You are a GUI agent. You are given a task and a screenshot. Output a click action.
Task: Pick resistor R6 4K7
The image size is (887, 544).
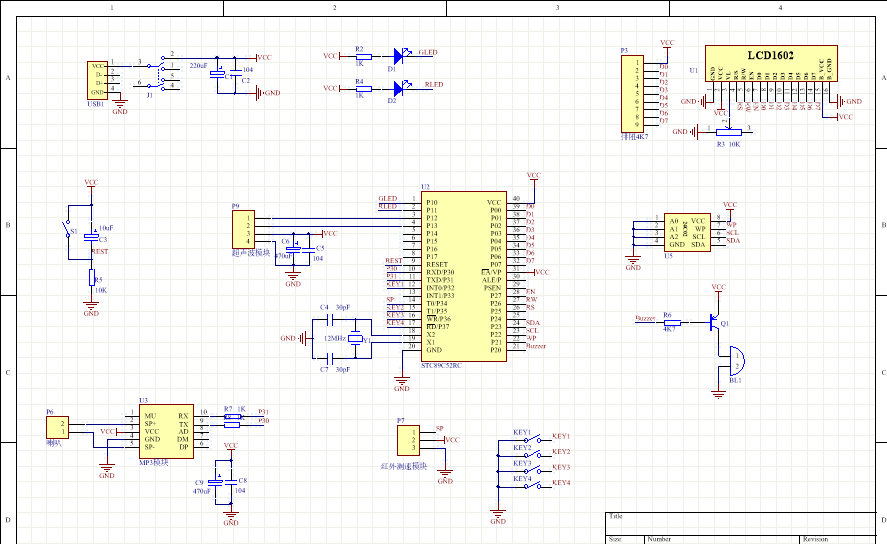pos(672,323)
